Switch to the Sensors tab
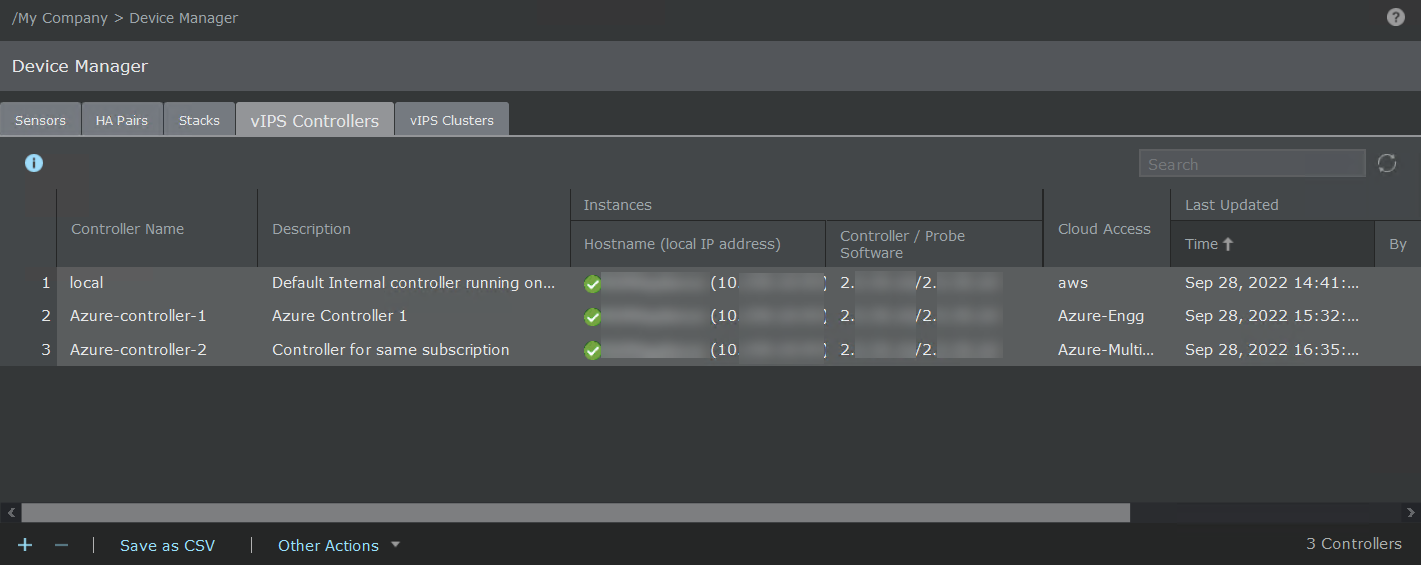 click(40, 120)
